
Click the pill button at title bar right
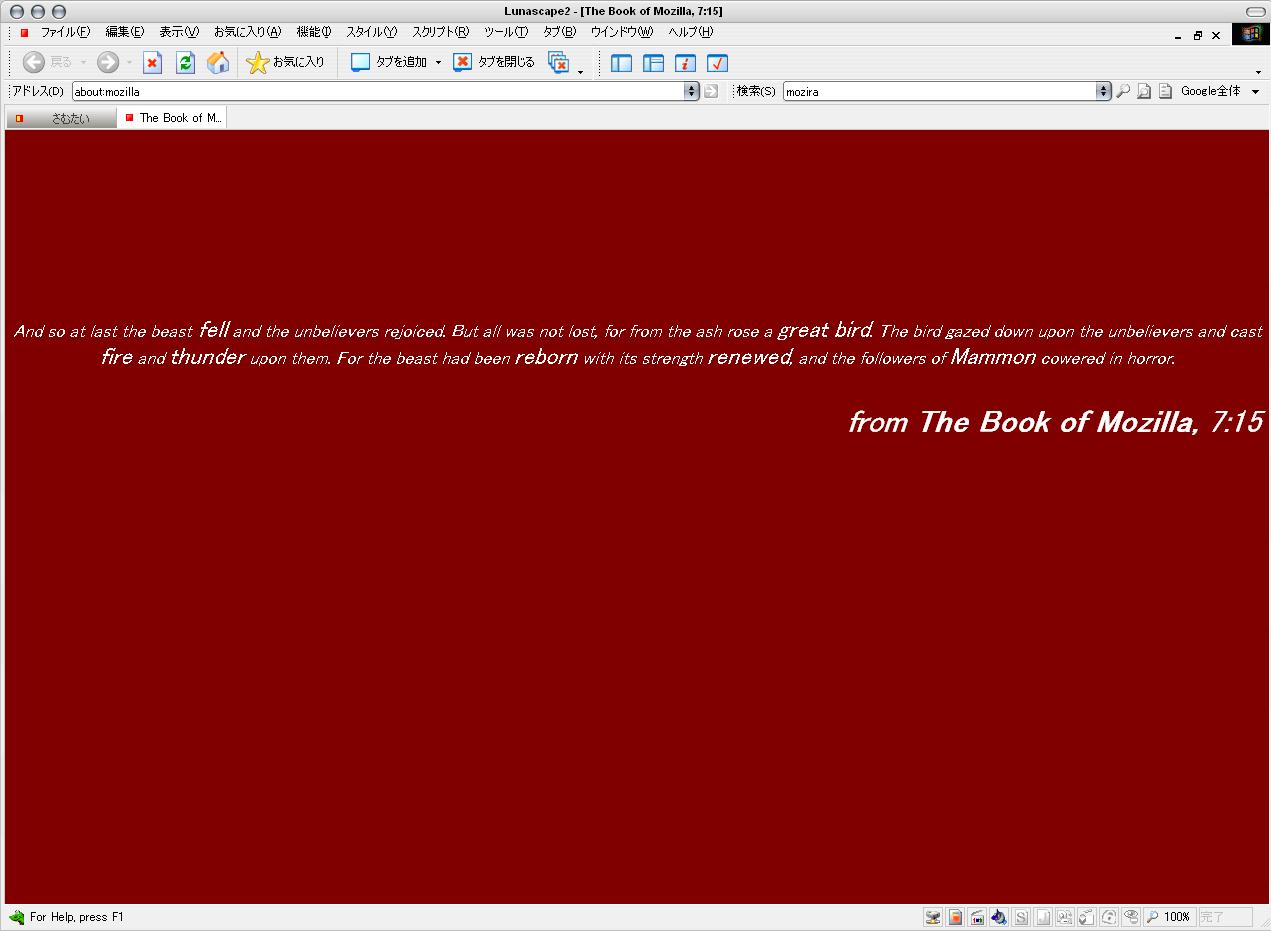click(1255, 11)
